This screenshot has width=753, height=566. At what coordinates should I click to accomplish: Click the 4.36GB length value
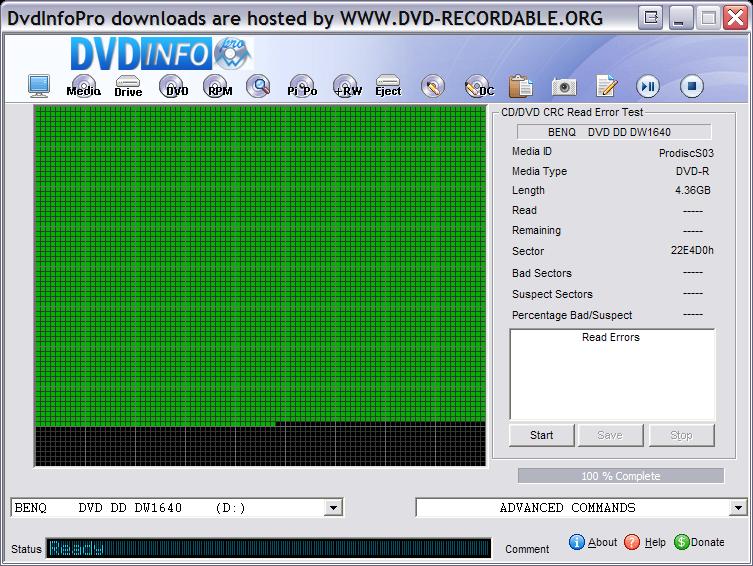click(x=692, y=190)
